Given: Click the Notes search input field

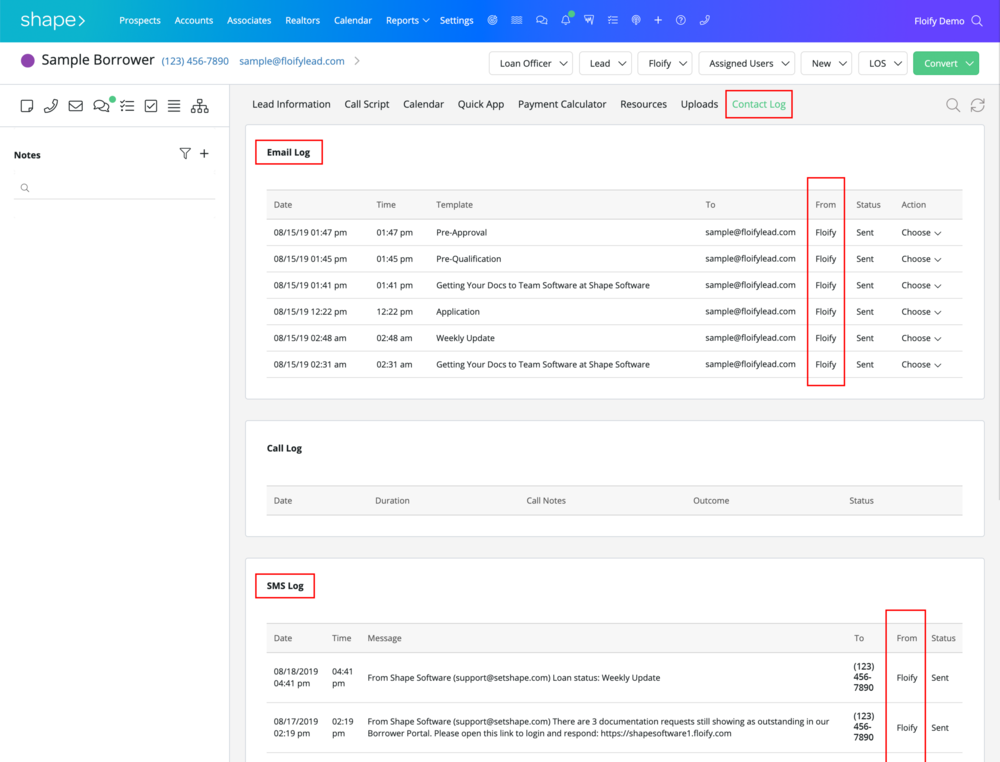Looking at the screenshot, I should [x=114, y=187].
